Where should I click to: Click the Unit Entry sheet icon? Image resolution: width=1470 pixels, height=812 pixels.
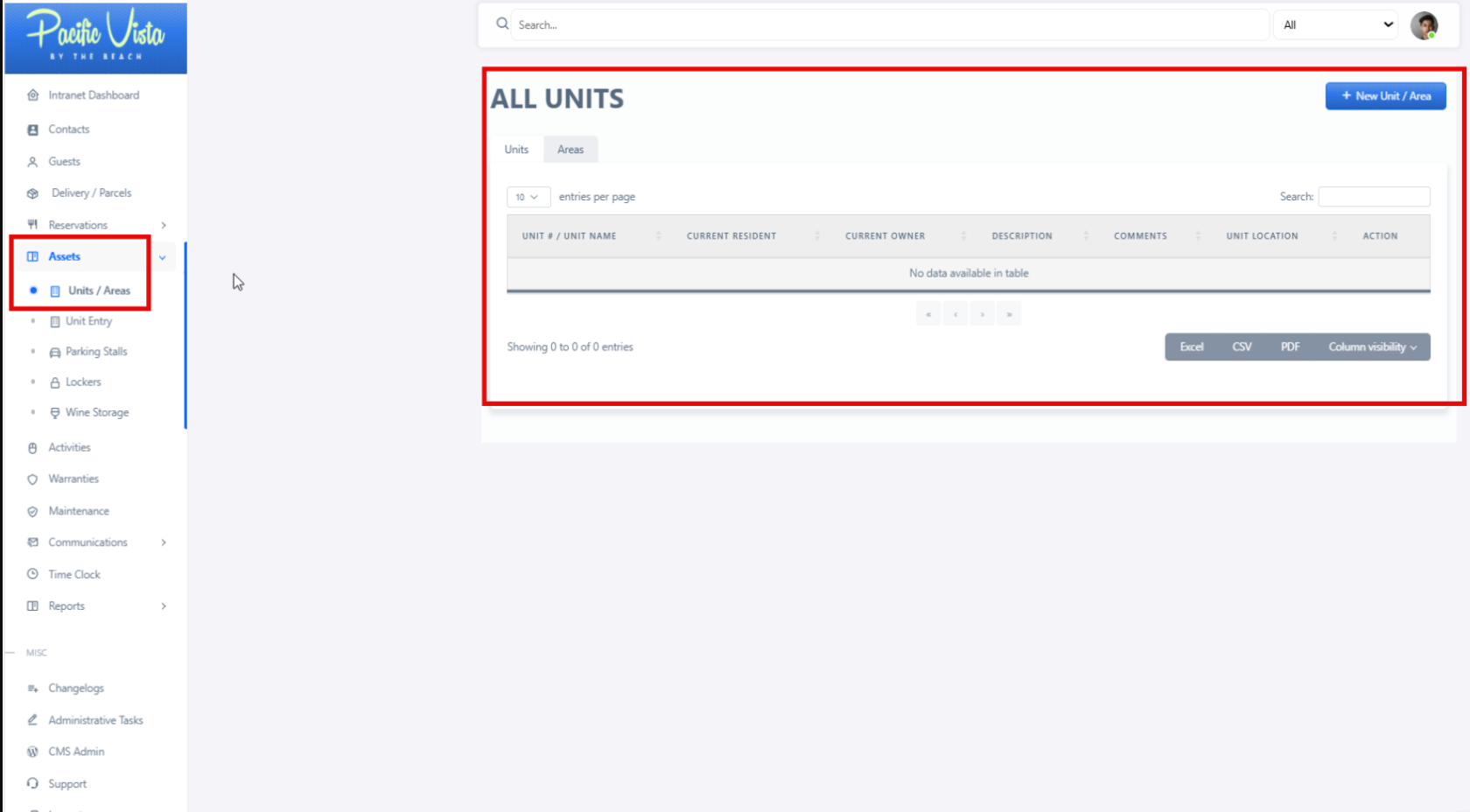click(55, 321)
